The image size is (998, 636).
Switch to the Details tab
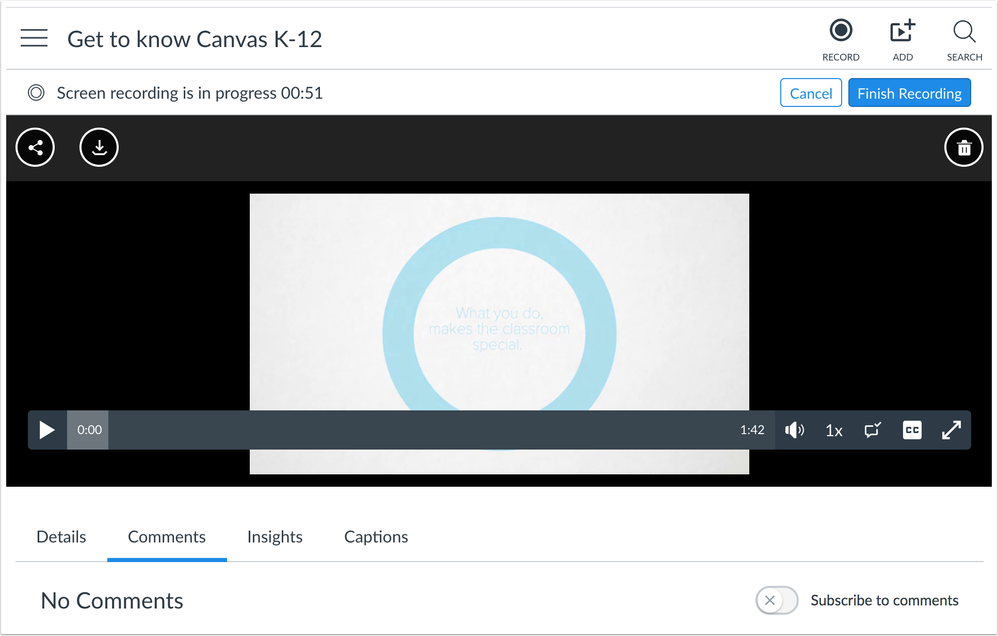(61, 537)
